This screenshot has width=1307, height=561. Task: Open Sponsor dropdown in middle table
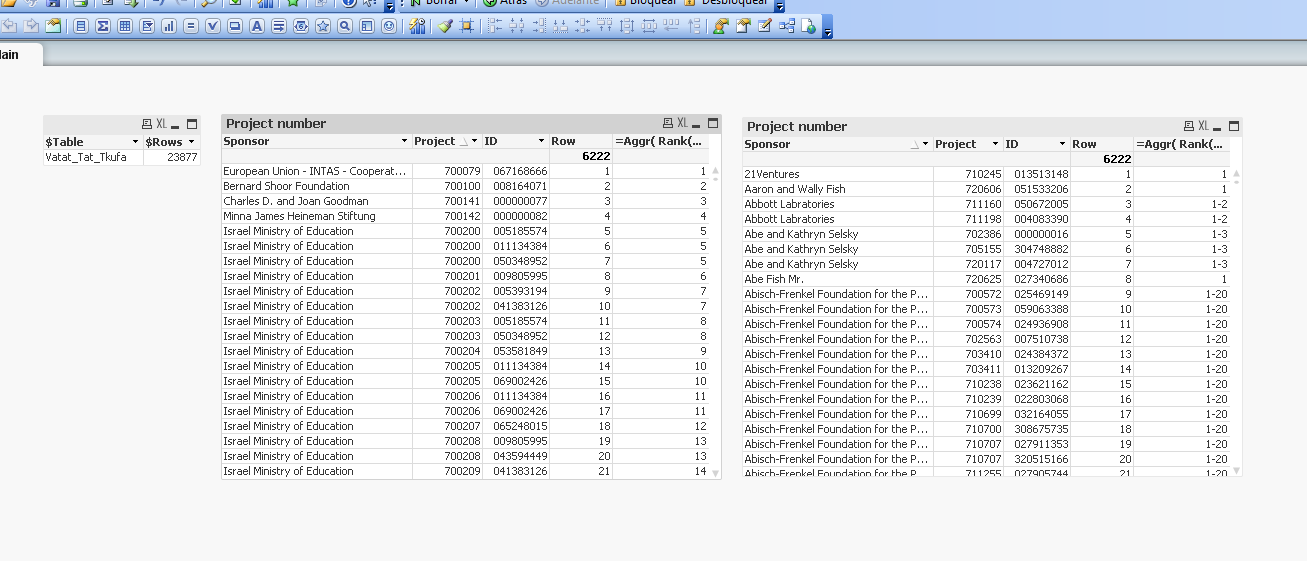pyautogui.click(x=404, y=141)
